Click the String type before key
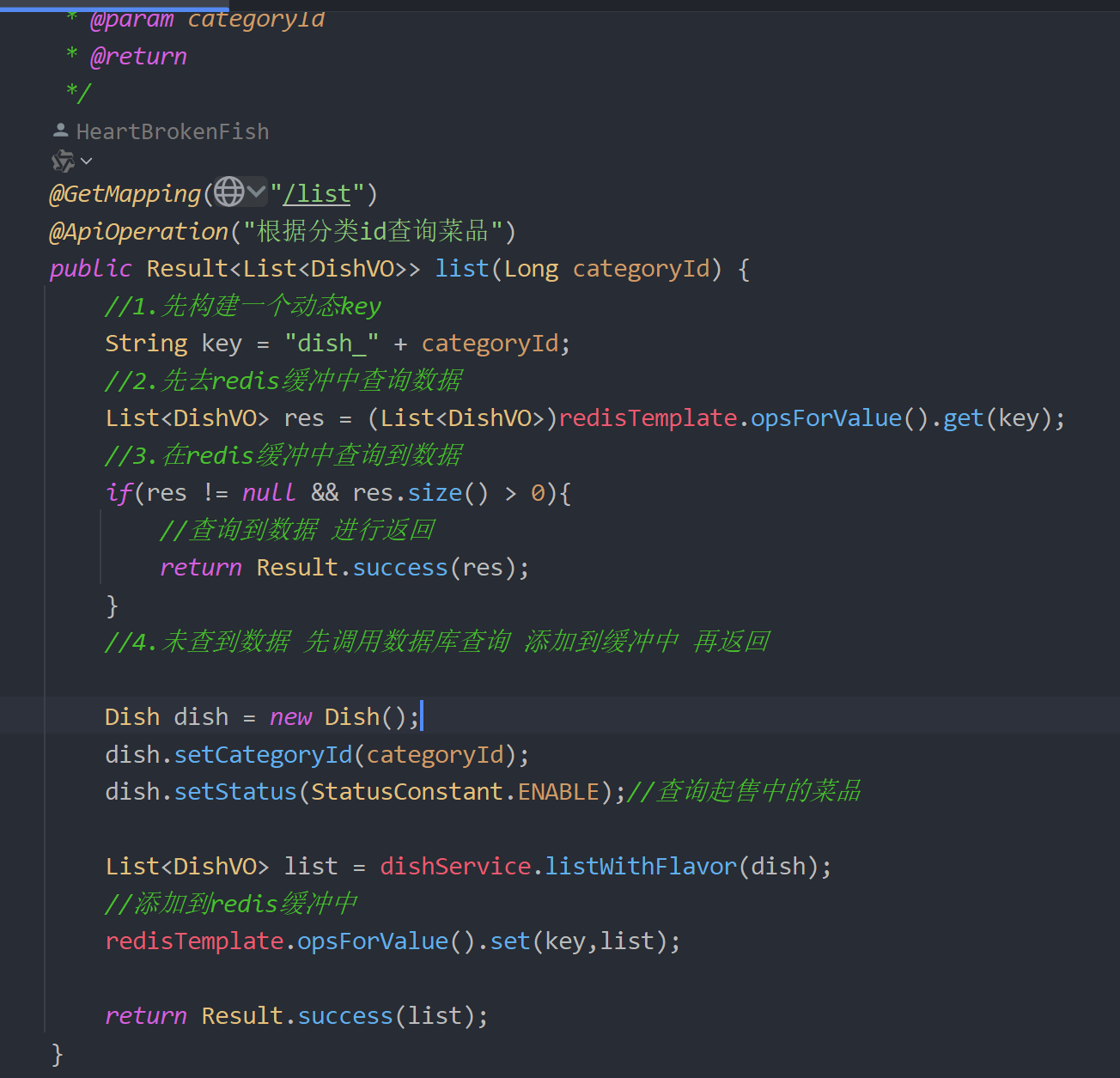 coord(146,344)
